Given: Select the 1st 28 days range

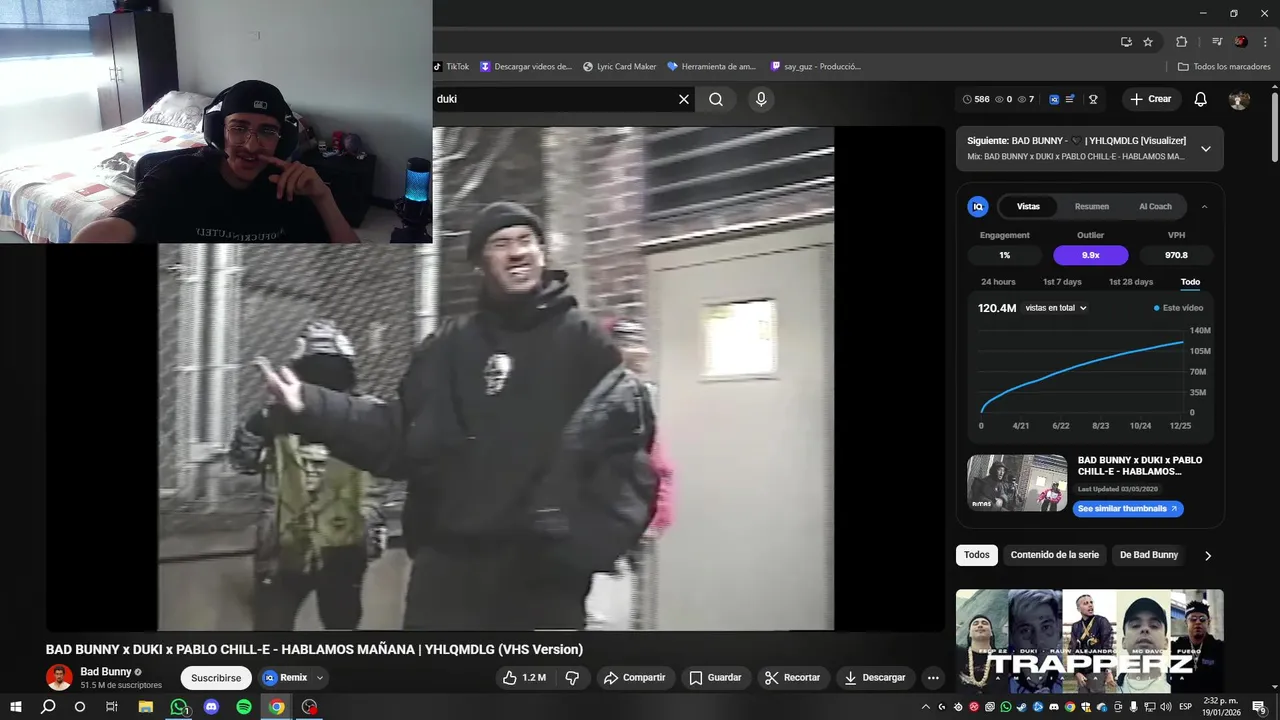Looking at the screenshot, I should [1130, 282].
